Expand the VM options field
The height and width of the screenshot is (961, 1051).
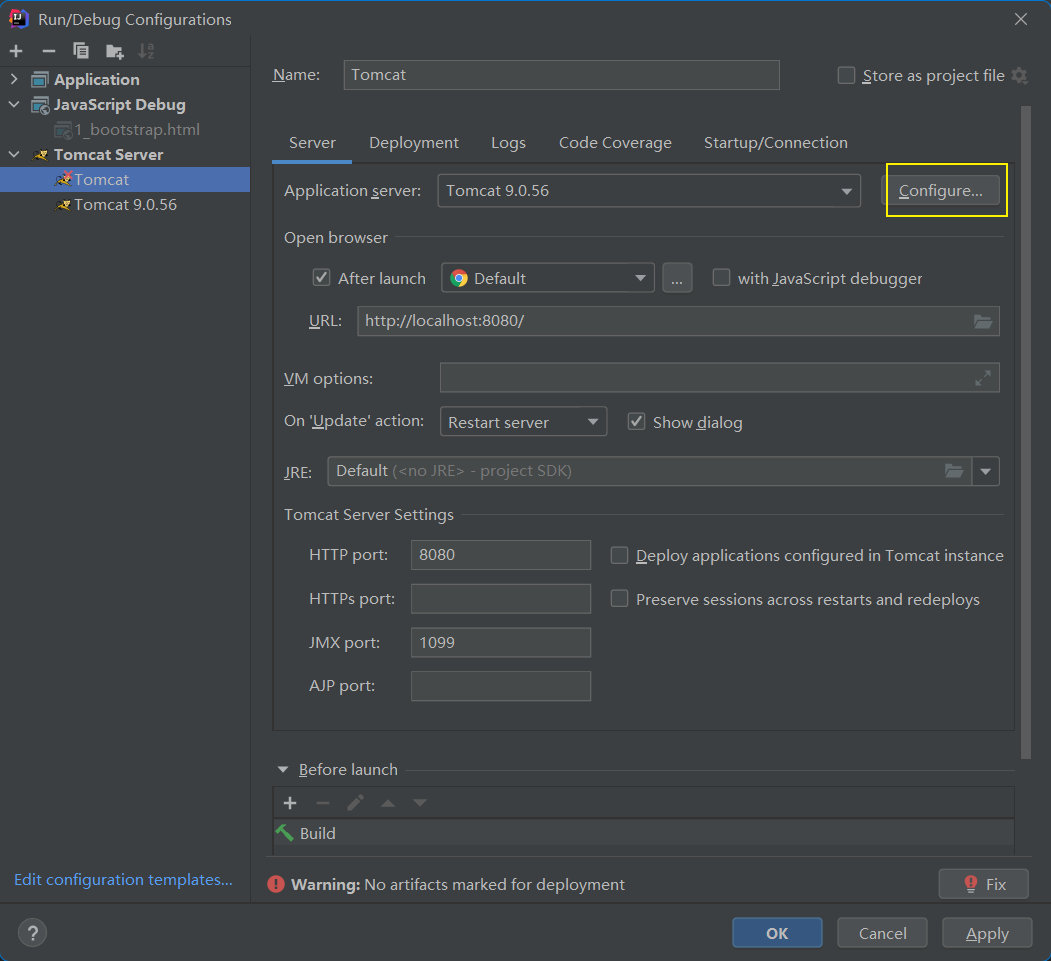[983, 379]
